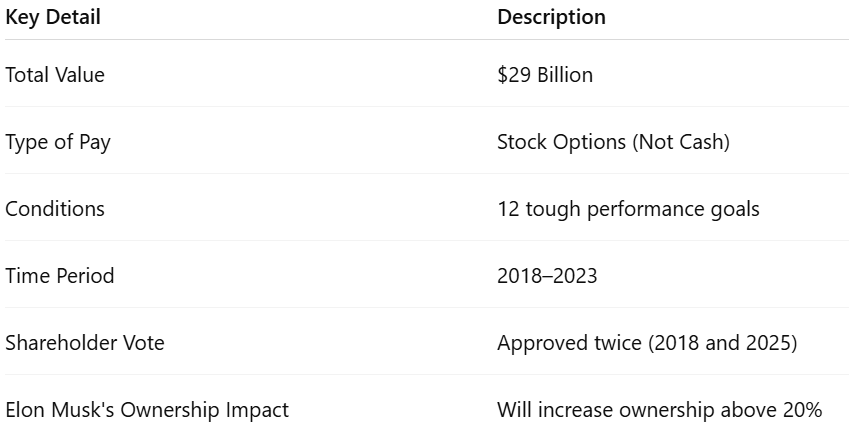Click 'Stock Options (Not Cash)' text
849x437 pixels.
point(613,142)
